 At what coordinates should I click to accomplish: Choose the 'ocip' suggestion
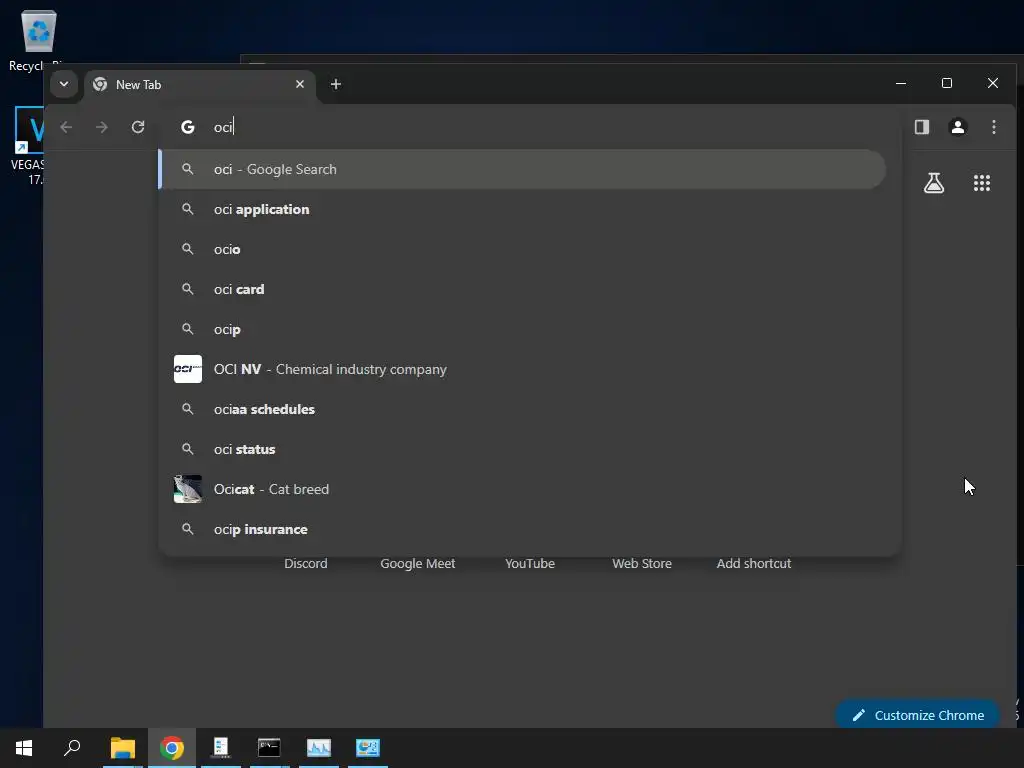(x=522, y=329)
